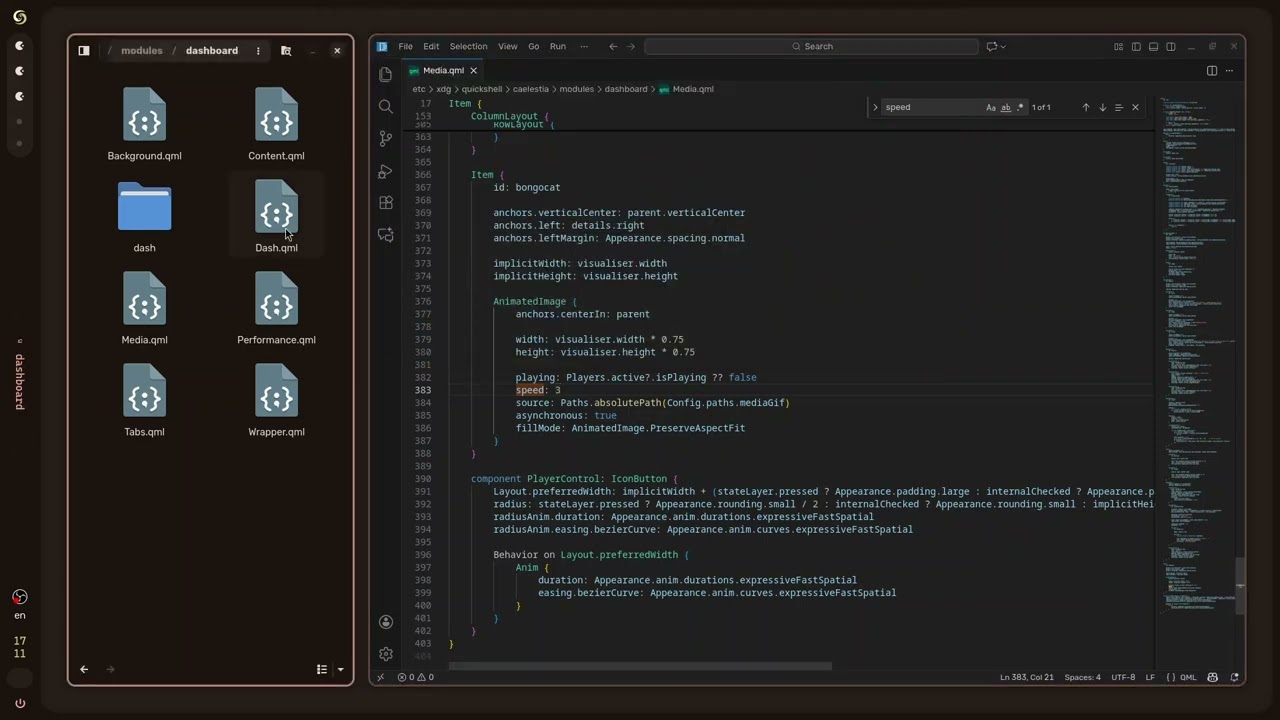
Task: Click the errors and warnings status indicator
Action: pyautogui.click(x=416, y=677)
